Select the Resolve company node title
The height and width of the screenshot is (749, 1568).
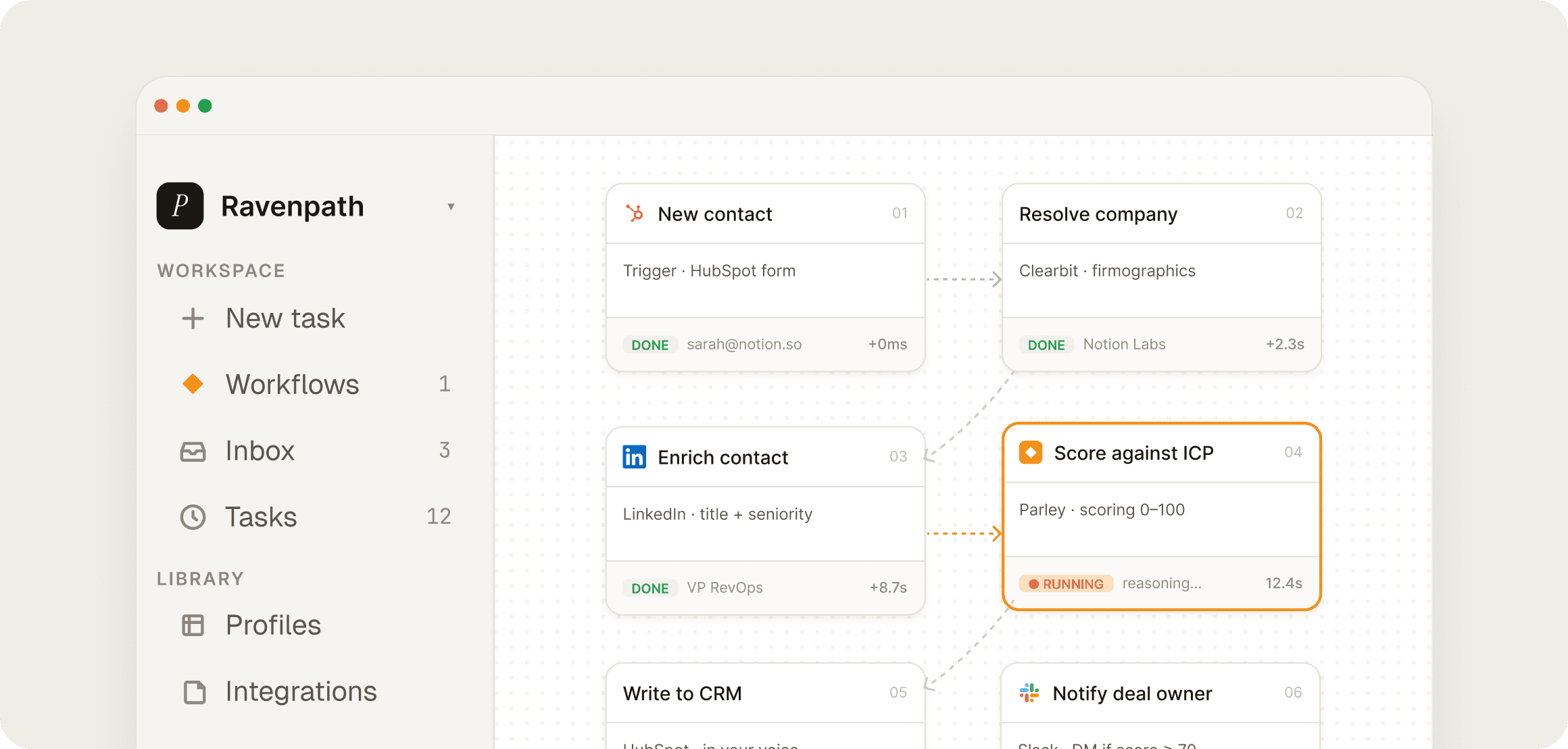1098,214
